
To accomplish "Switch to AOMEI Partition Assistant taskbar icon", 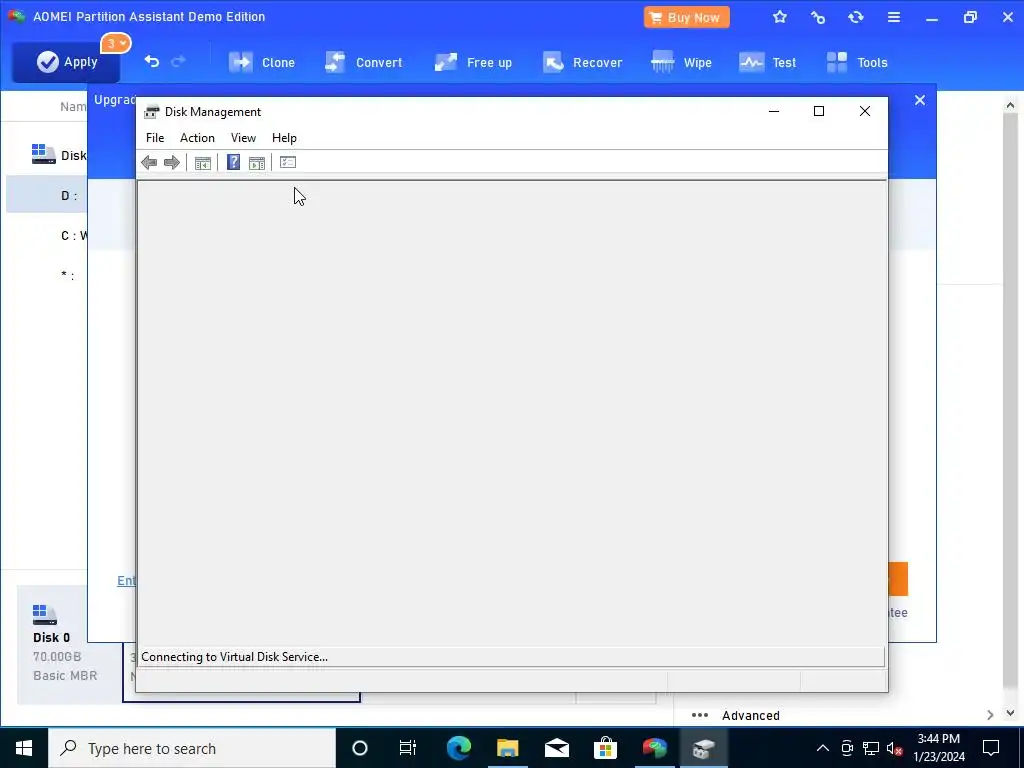I will click(654, 748).
